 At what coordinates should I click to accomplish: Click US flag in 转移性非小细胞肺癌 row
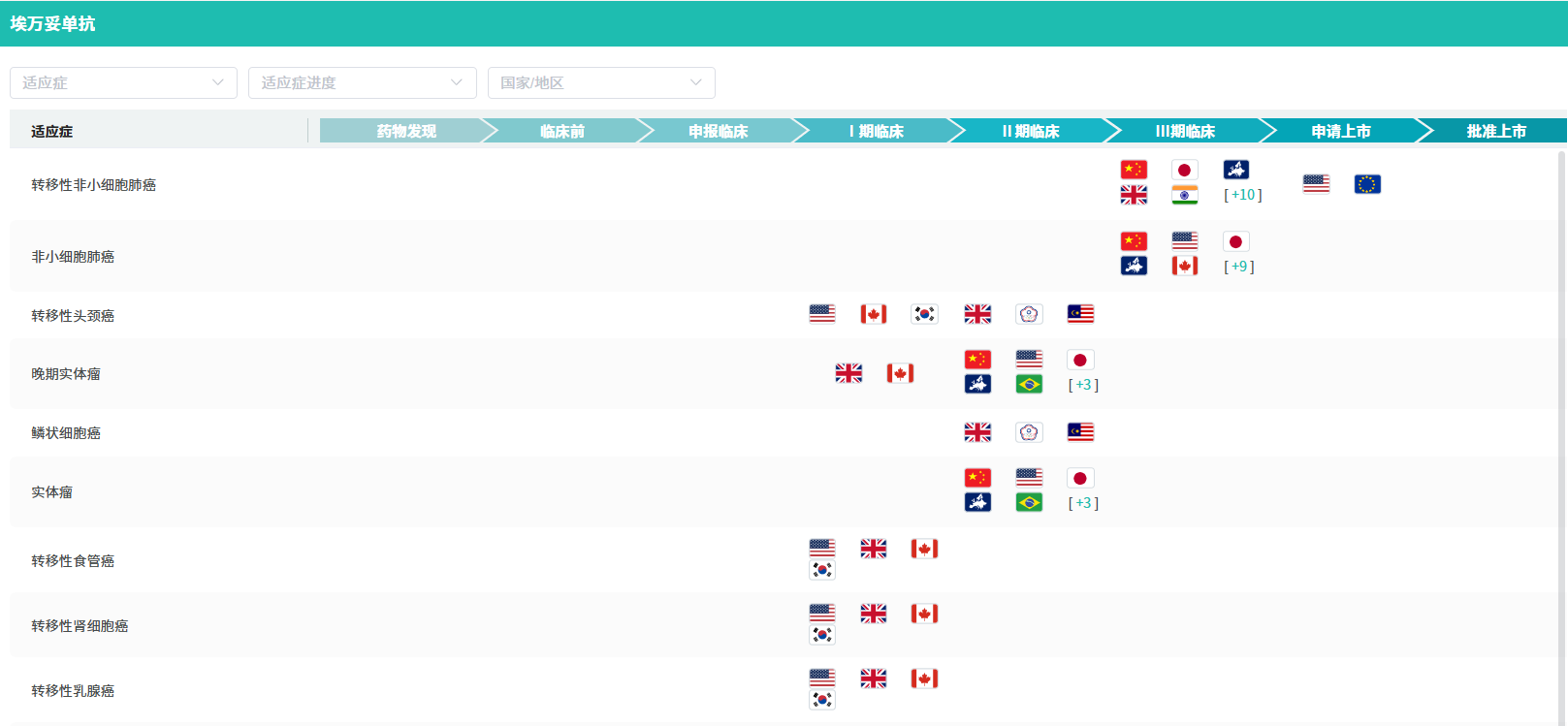click(x=1316, y=184)
